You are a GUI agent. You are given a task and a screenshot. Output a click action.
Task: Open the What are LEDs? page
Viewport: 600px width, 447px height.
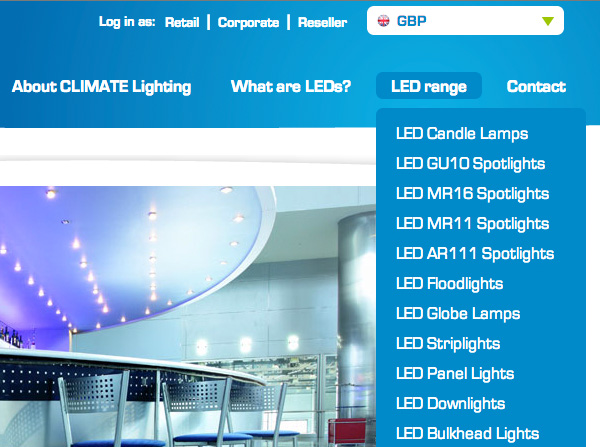[x=290, y=87]
